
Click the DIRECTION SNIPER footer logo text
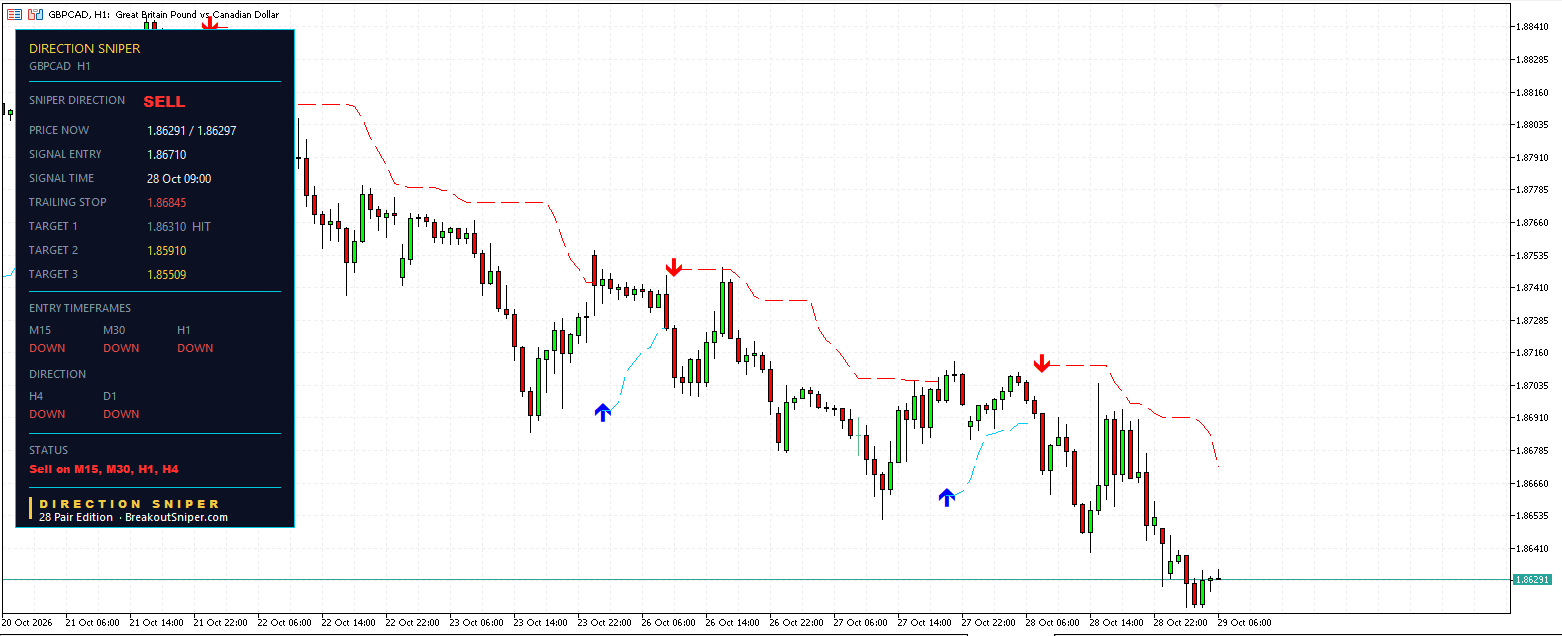point(129,504)
